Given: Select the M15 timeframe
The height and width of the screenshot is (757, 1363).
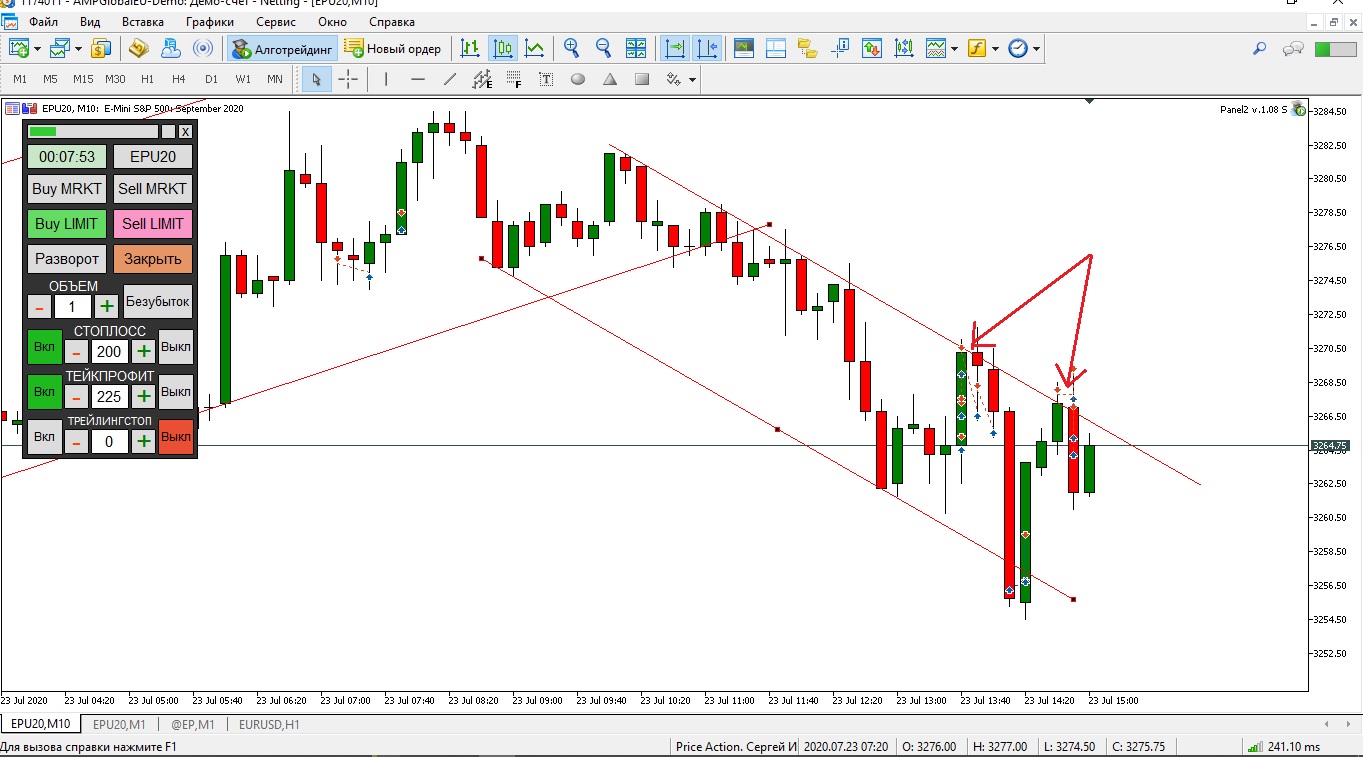Looking at the screenshot, I should 83,79.
